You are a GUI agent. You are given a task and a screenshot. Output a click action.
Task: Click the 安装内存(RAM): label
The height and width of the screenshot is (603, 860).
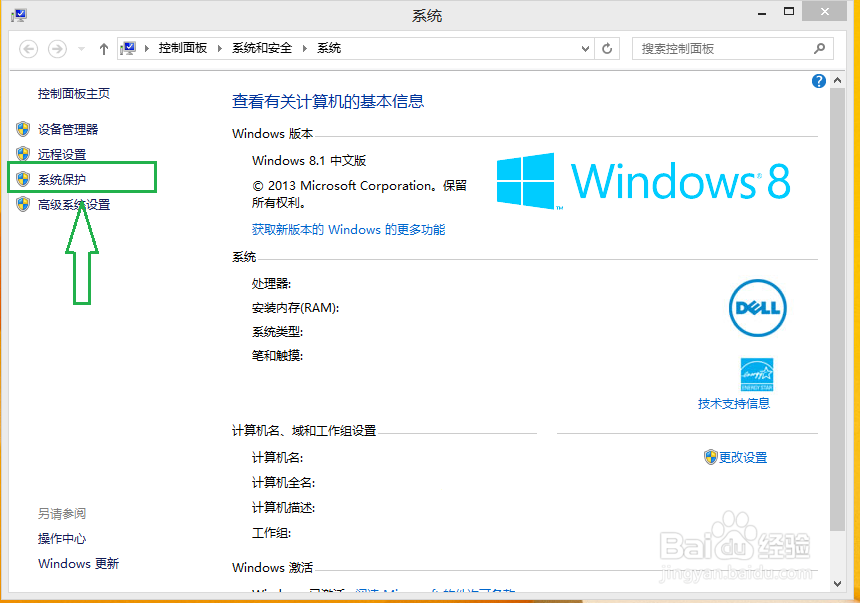pyautogui.click(x=296, y=308)
